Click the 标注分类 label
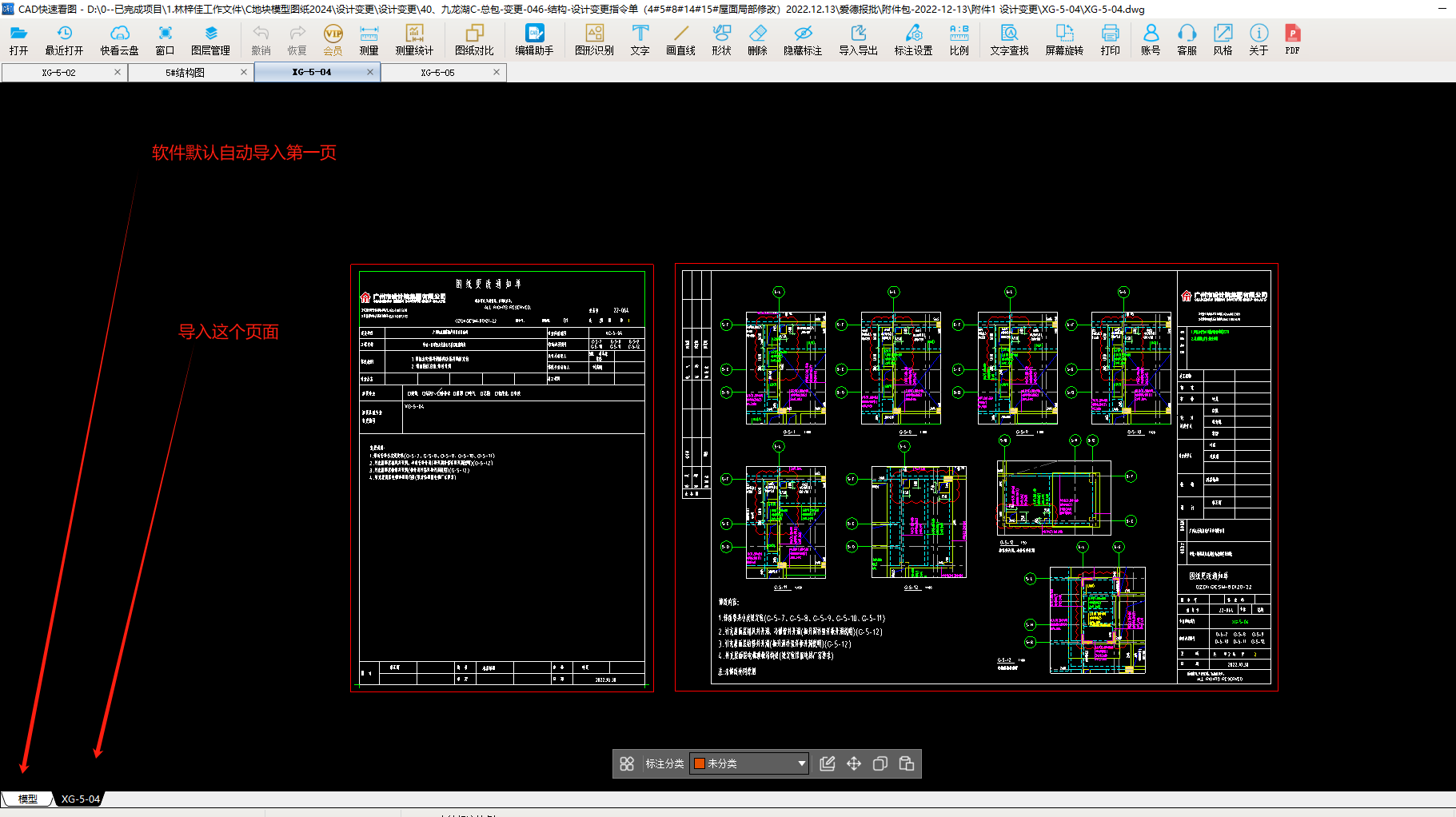 pyautogui.click(x=664, y=763)
